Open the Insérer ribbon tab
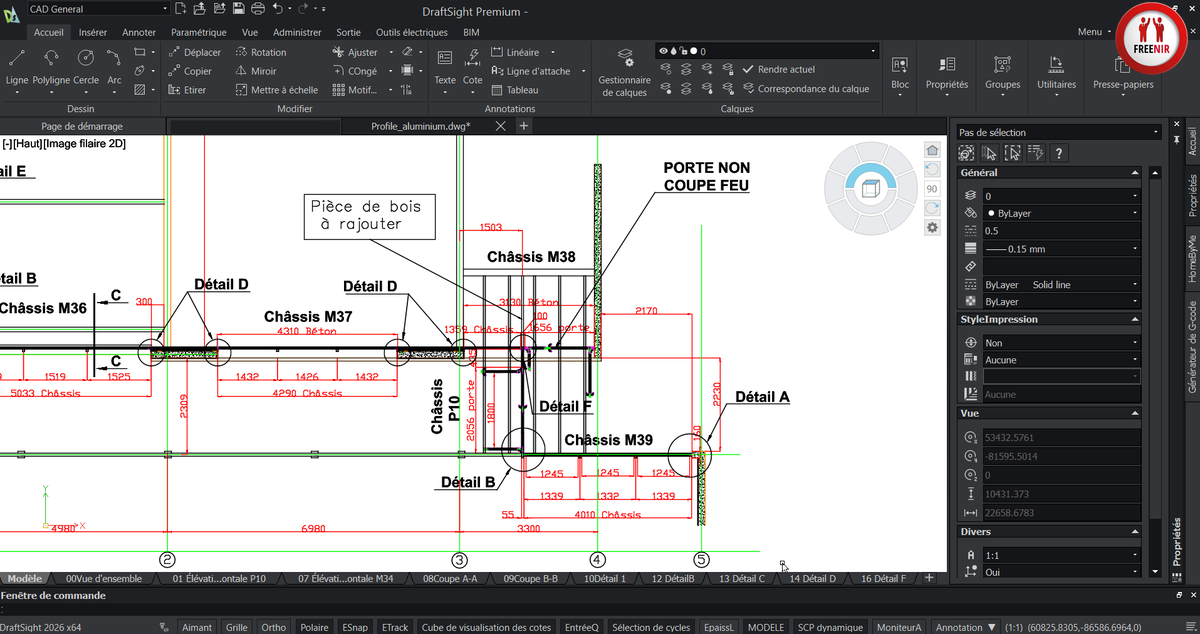 [92, 32]
